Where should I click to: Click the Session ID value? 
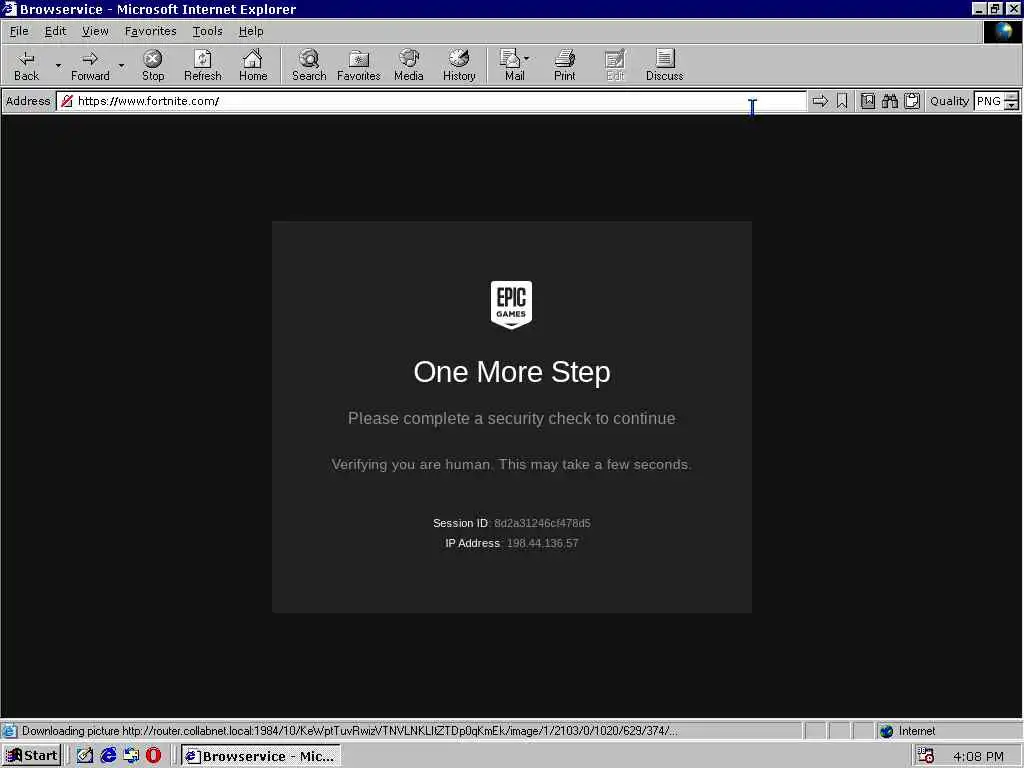[542, 523]
